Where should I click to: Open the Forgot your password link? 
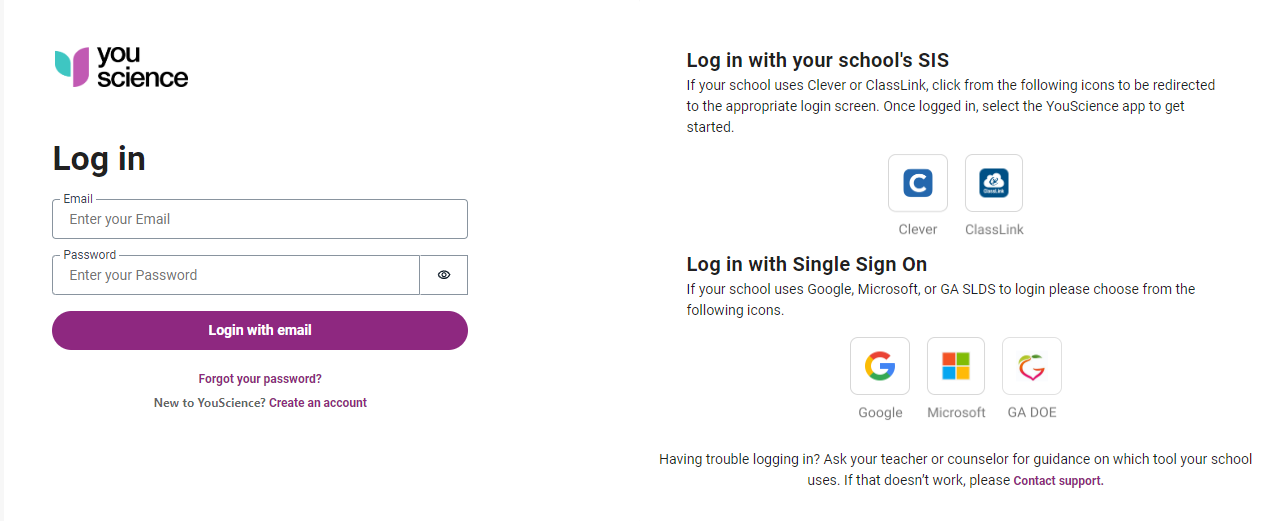pos(260,379)
